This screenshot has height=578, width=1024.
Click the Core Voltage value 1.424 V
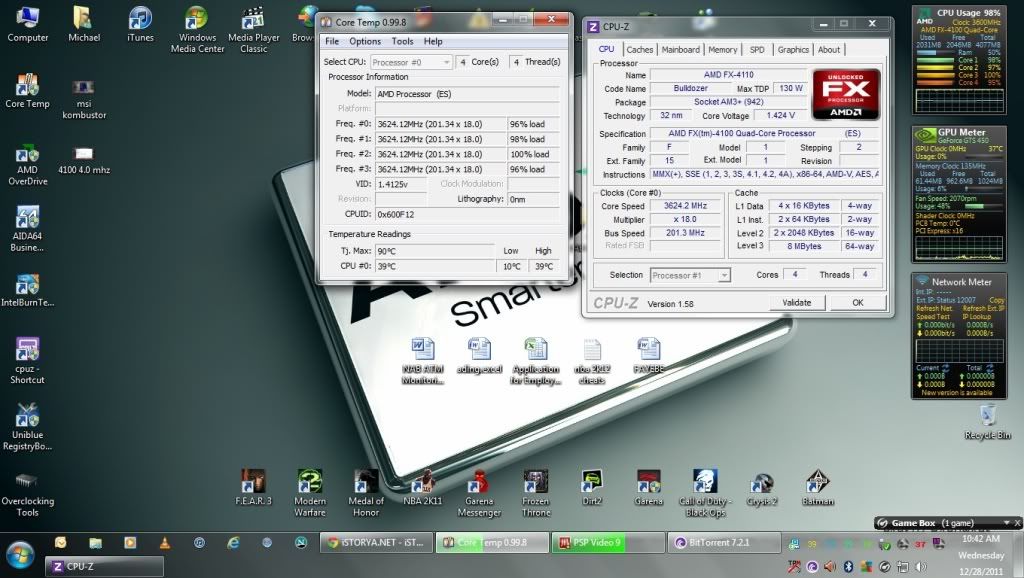coord(780,116)
